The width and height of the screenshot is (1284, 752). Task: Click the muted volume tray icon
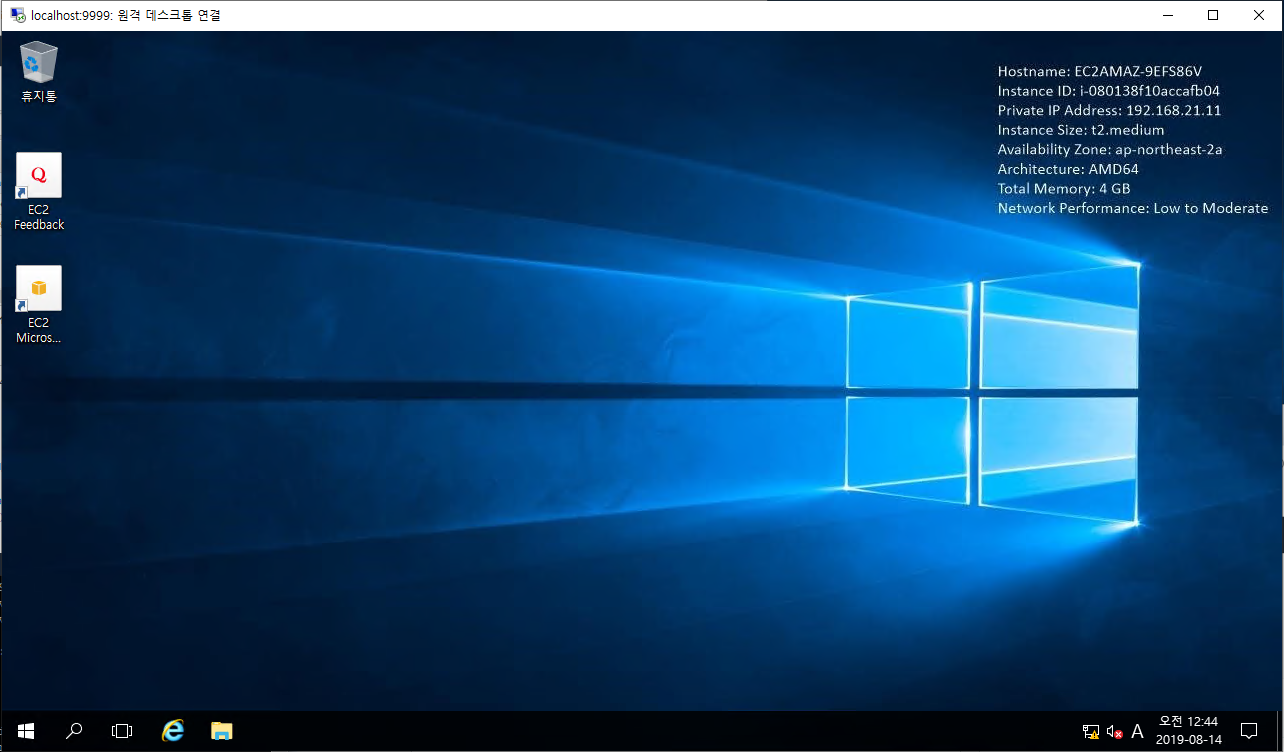click(1114, 732)
